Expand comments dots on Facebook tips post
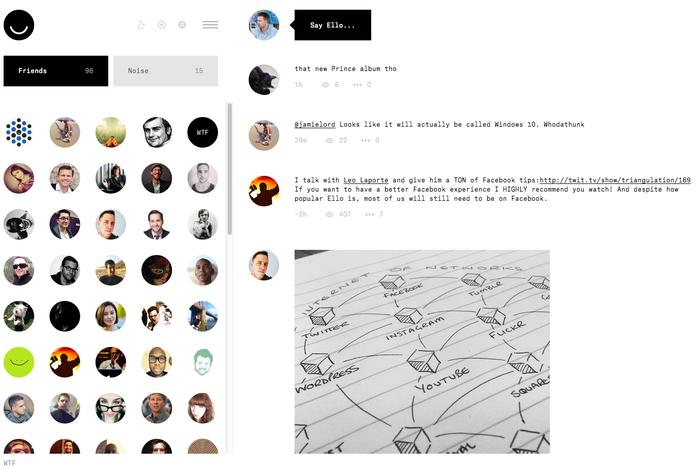 coord(370,214)
